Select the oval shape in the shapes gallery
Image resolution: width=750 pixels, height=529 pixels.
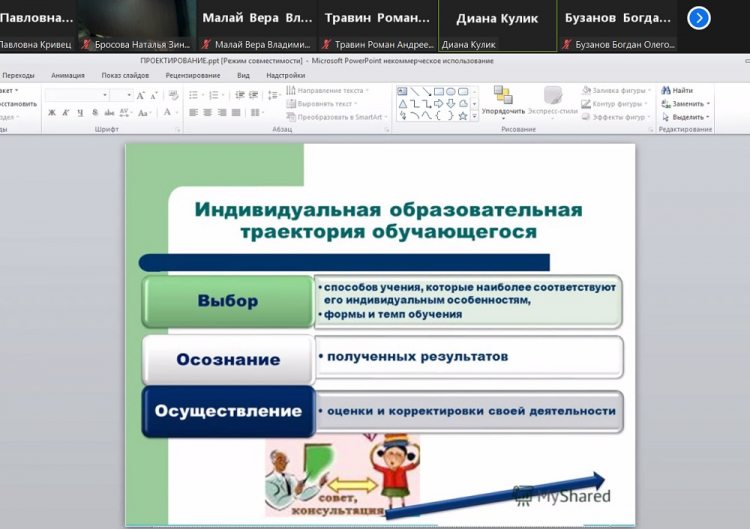coord(450,91)
